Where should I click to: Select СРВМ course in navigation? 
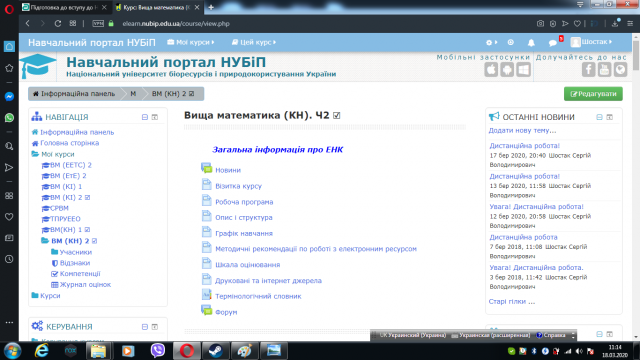pos(59,208)
